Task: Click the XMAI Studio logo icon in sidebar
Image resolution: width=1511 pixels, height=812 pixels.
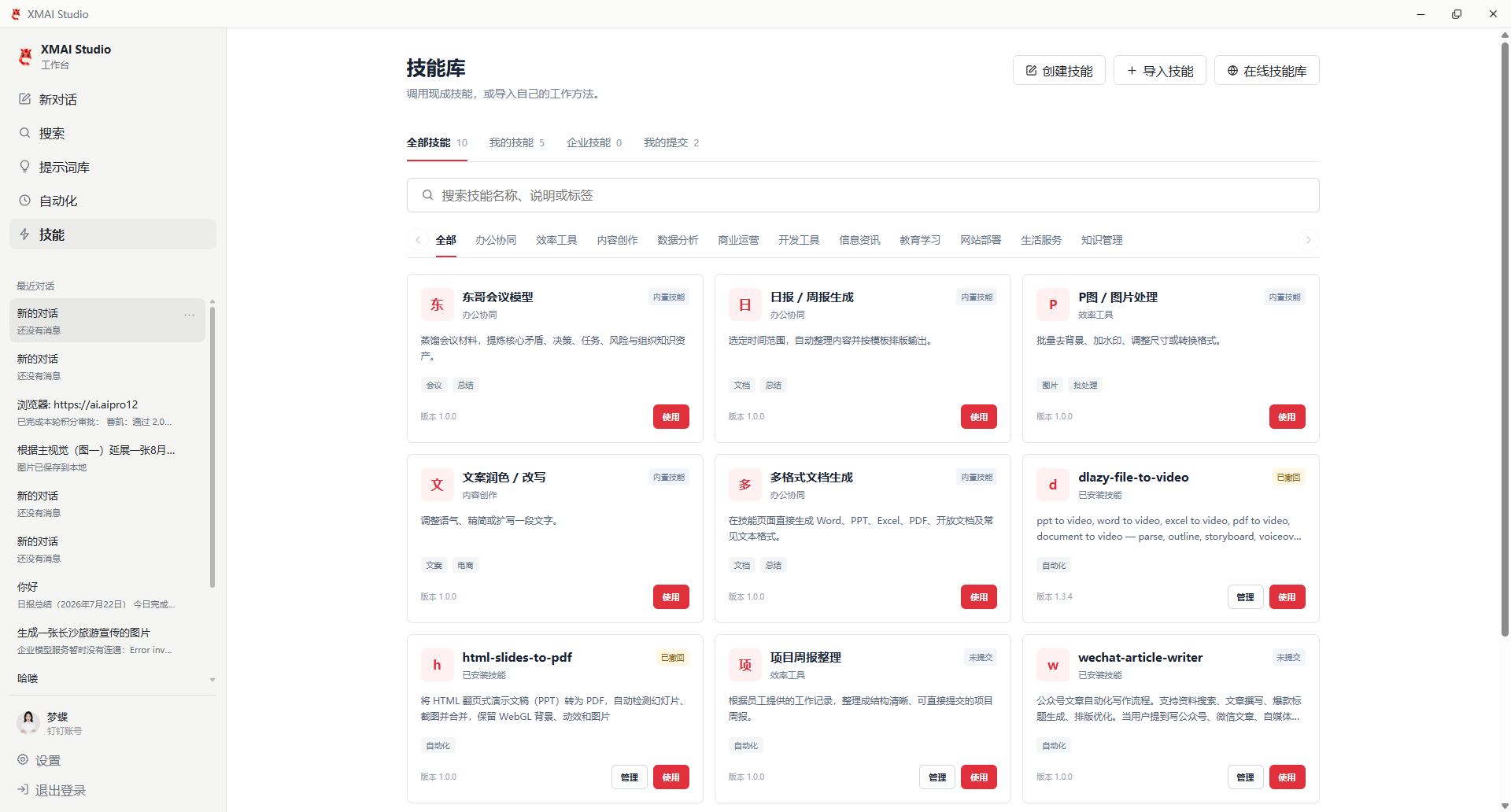Action: tap(25, 56)
